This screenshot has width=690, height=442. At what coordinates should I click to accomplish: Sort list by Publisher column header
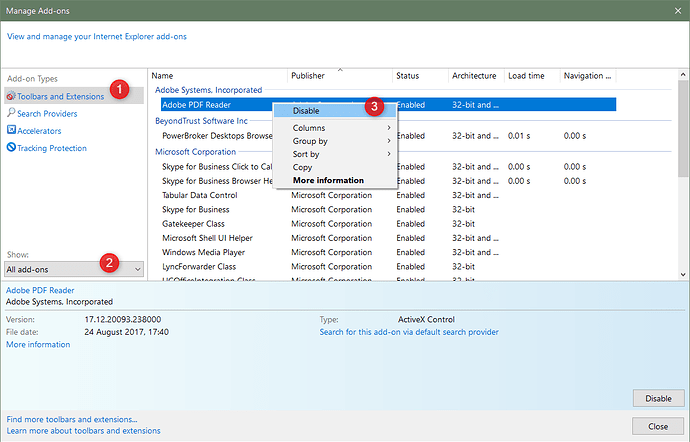tap(308, 76)
